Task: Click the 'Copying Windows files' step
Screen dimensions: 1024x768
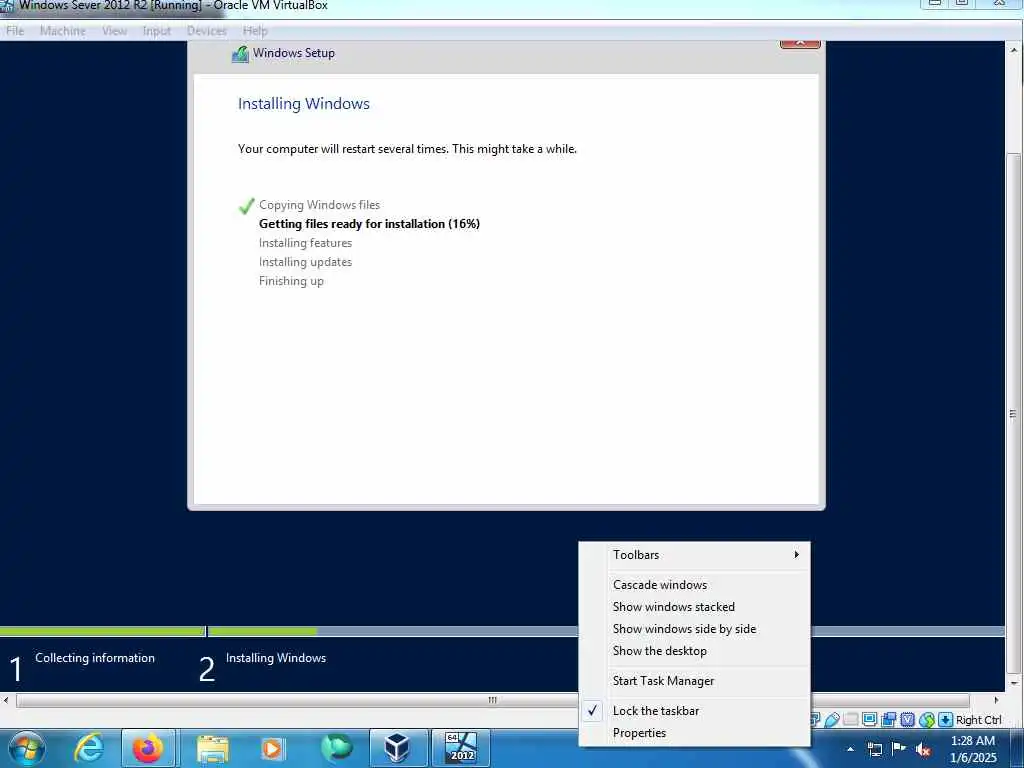Action: click(x=319, y=204)
